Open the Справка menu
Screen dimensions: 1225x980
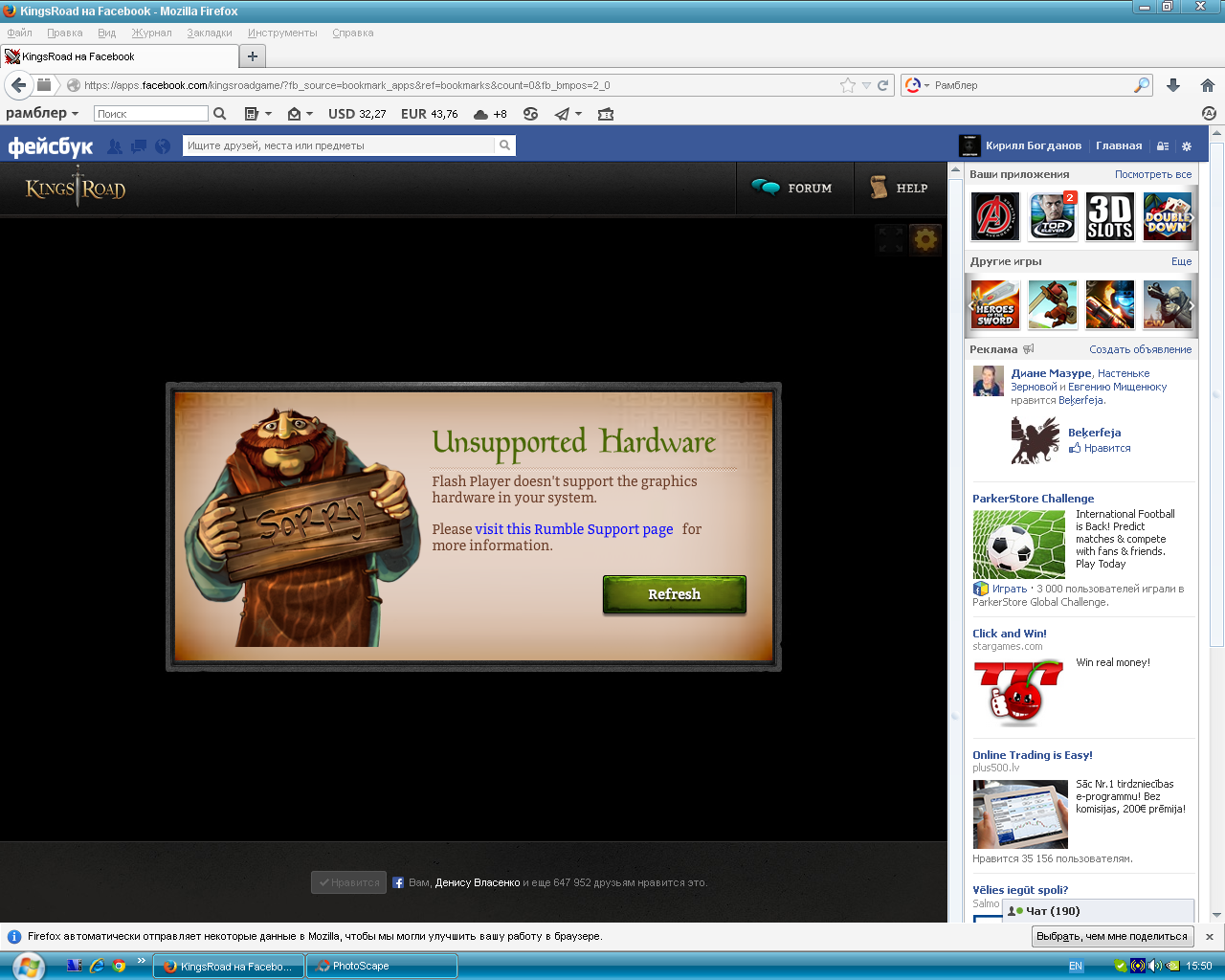point(353,33)
